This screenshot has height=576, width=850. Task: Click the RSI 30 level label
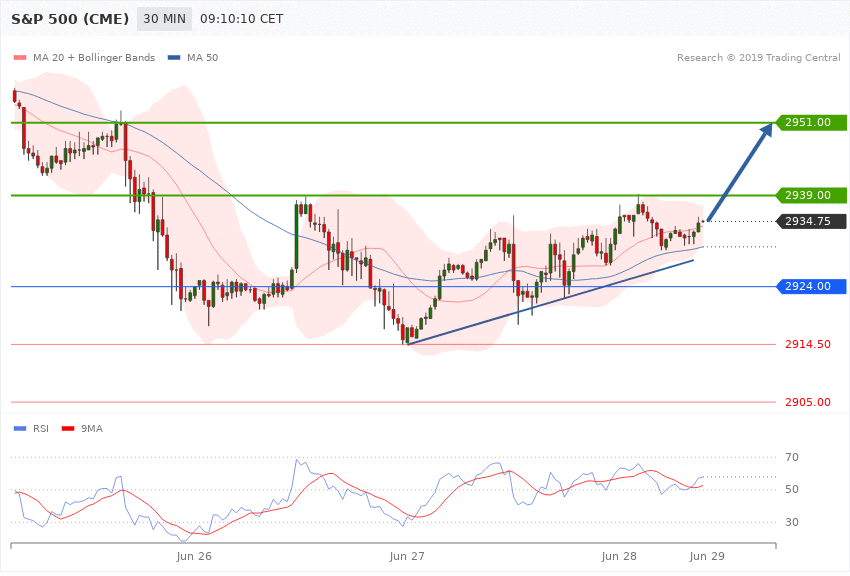click(792, 522)
